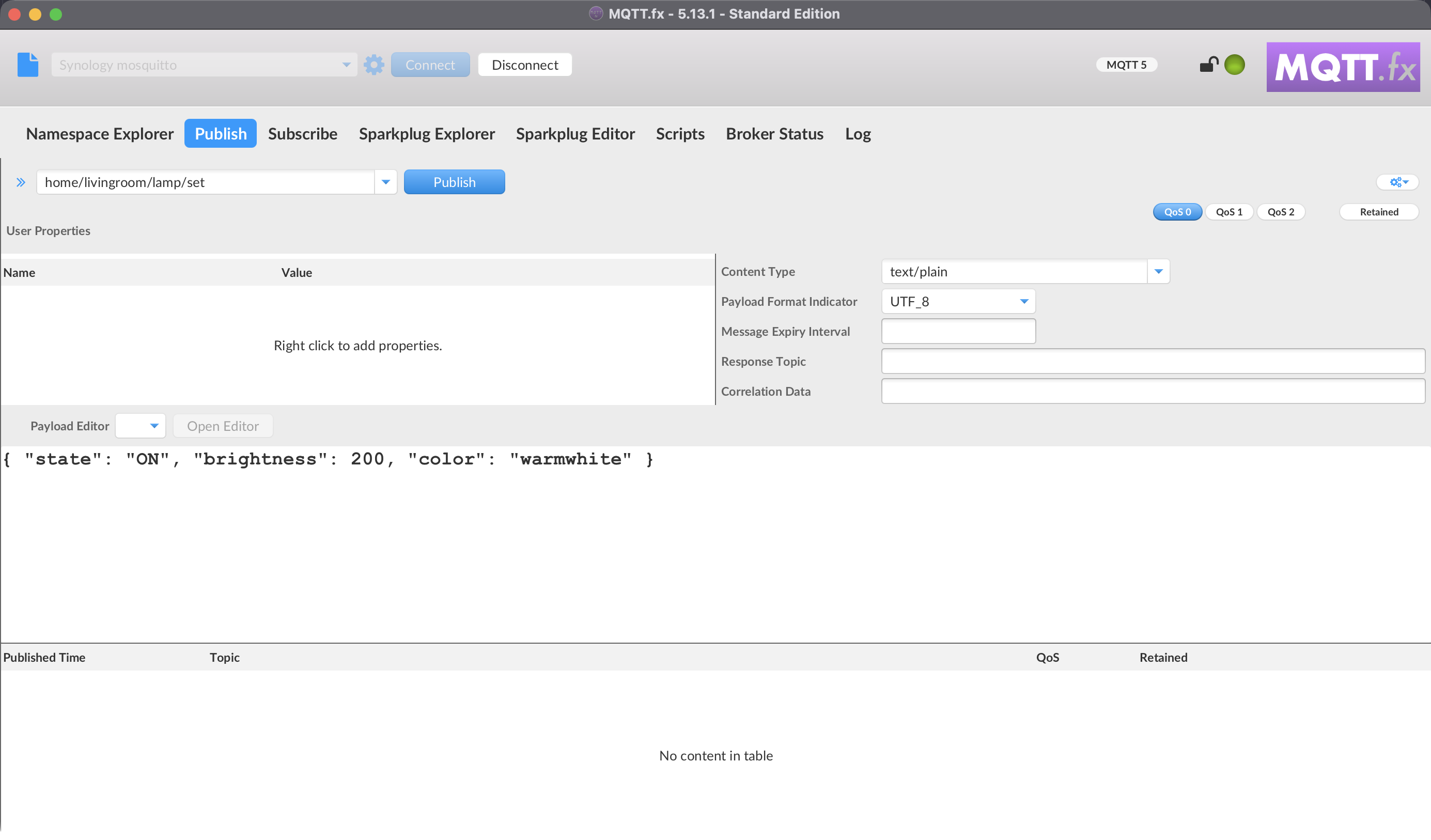Click the Content Type text/plain field
This screenshot has width=1431, height=840.
(x=1014, y=272)
